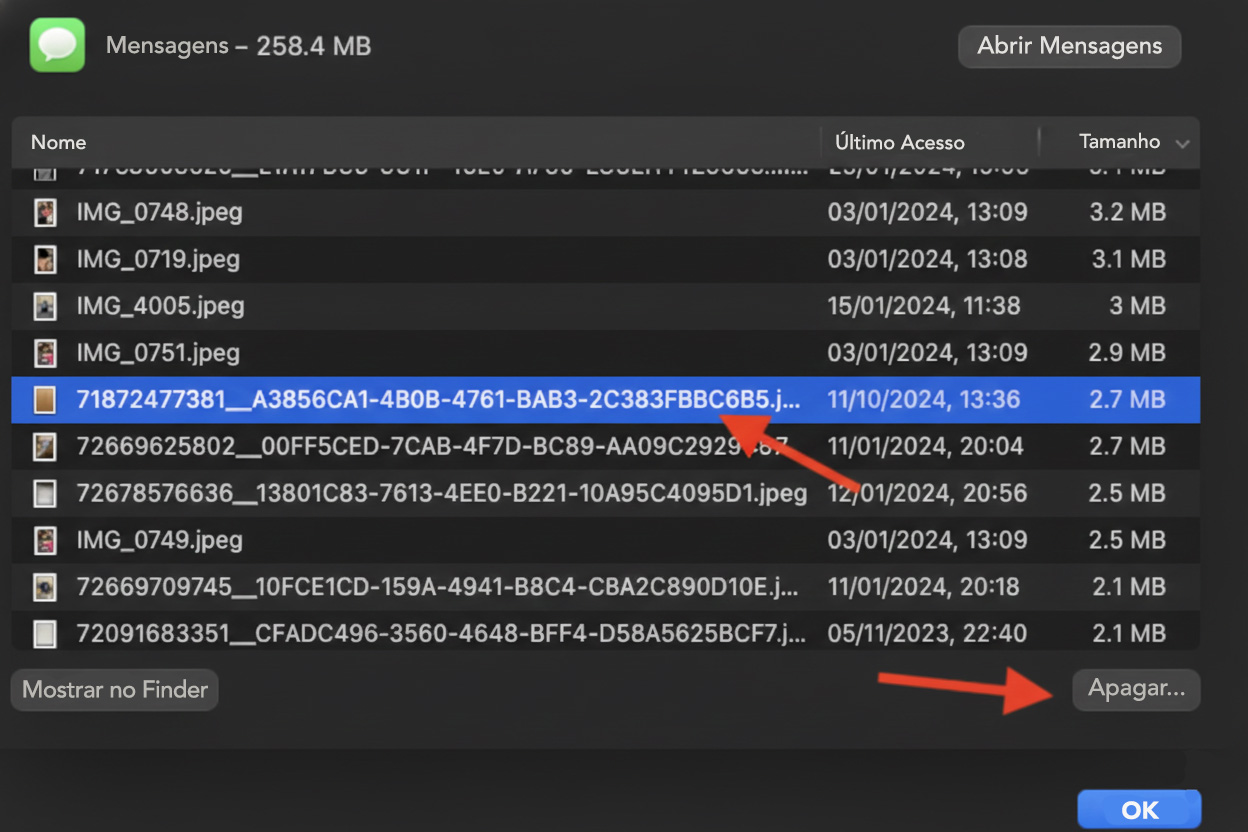Click the thumbnail for IMG_0748.jpeg

(45, 212)
